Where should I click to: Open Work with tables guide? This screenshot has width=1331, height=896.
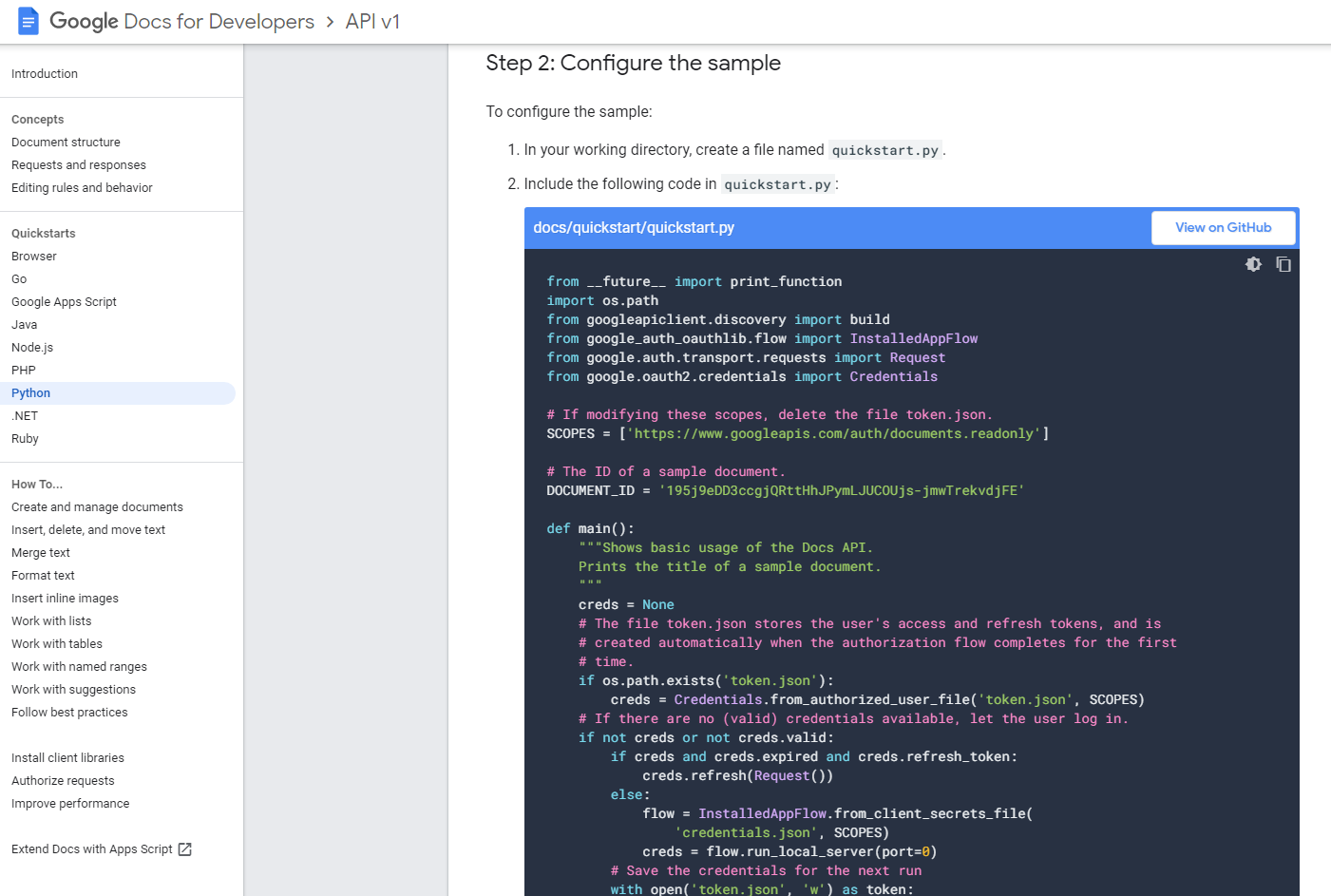point(57,644)
